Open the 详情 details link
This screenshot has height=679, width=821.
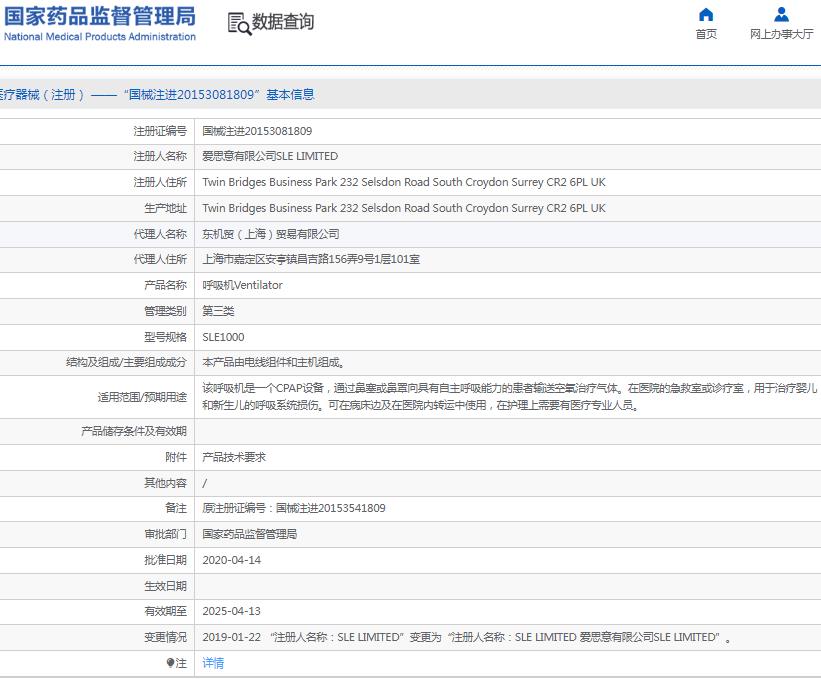(213, 663)
